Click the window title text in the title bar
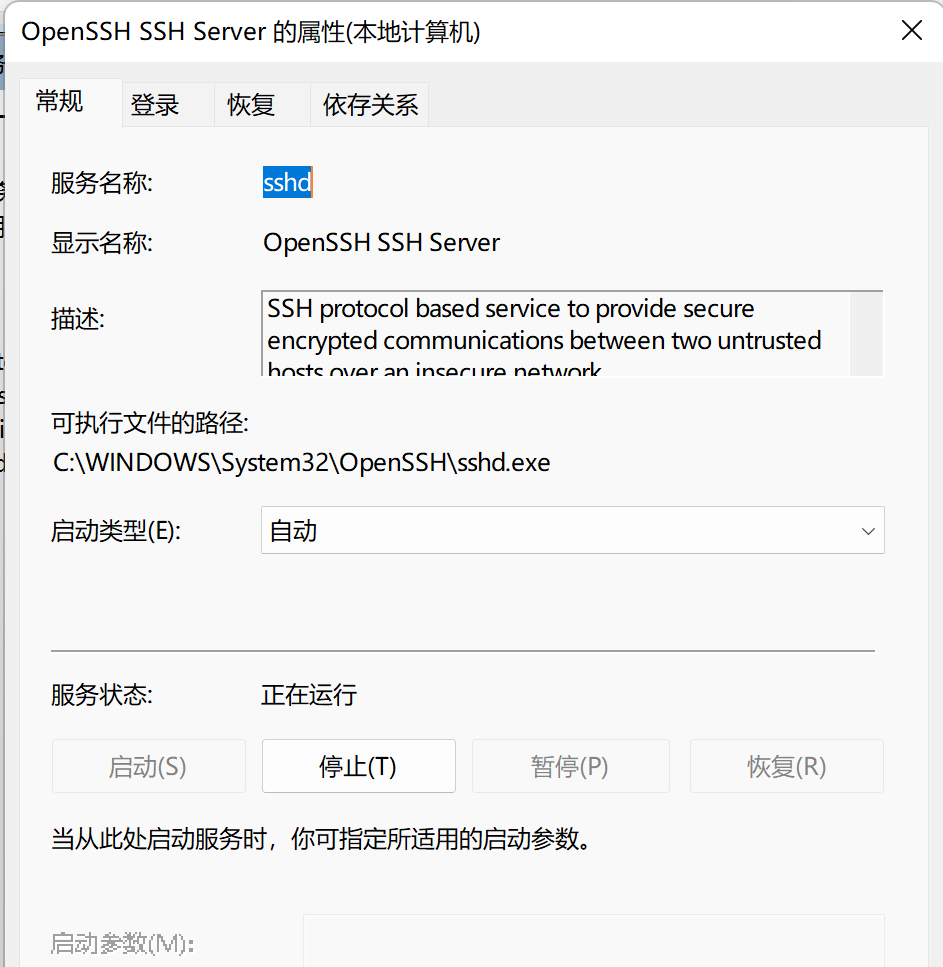Screen dimensions: 943x967 (x=251, y=32)
